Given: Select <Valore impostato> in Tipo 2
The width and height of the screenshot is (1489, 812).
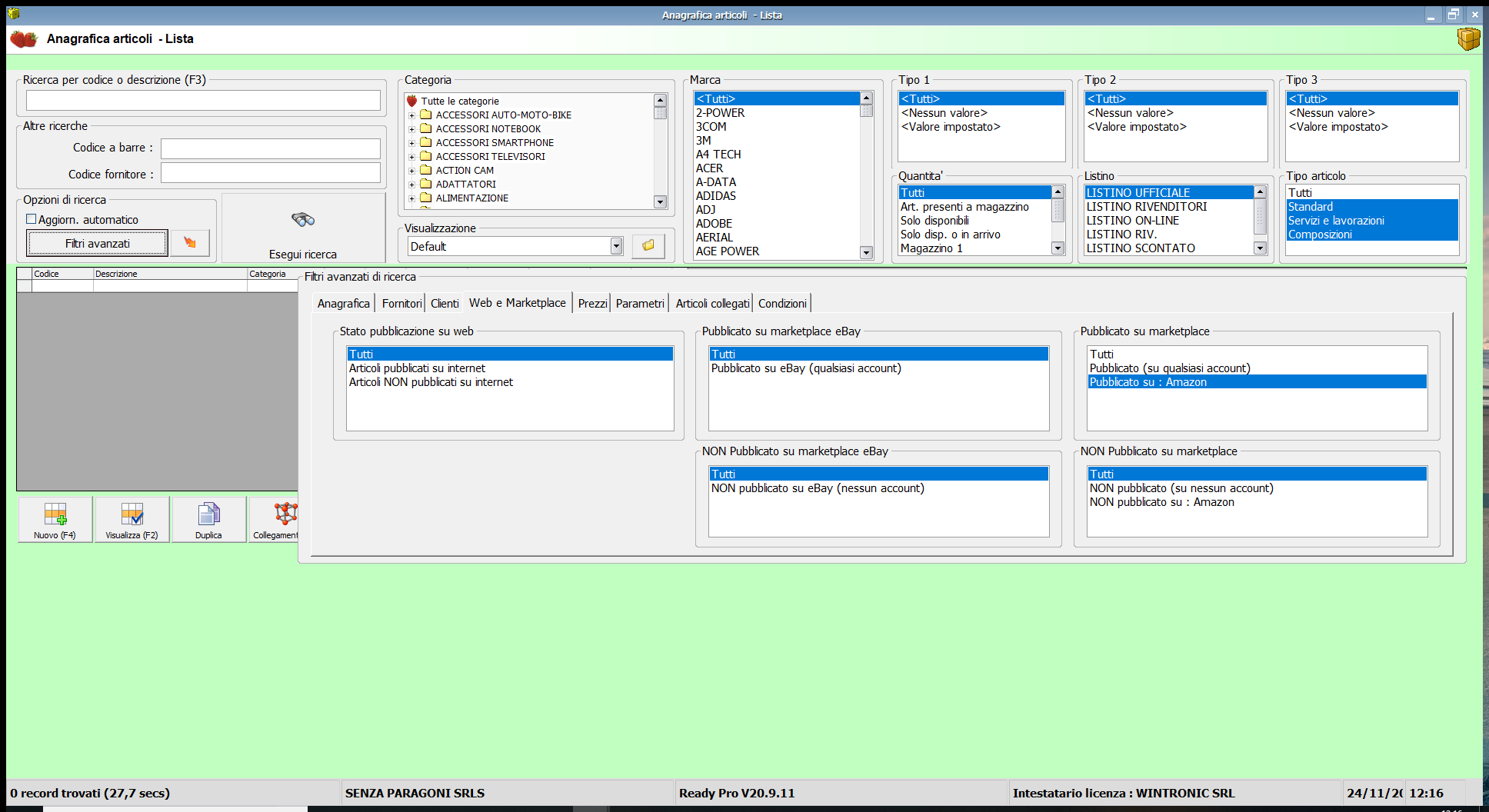Looking at the screenshot, I should tap(1175, 127).
